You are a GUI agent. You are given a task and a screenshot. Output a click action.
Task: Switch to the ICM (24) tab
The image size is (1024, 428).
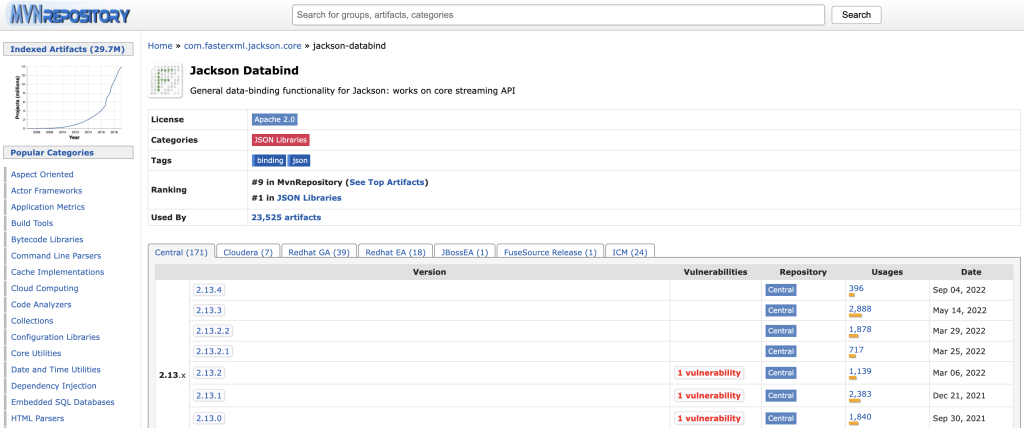click(630, 252)
